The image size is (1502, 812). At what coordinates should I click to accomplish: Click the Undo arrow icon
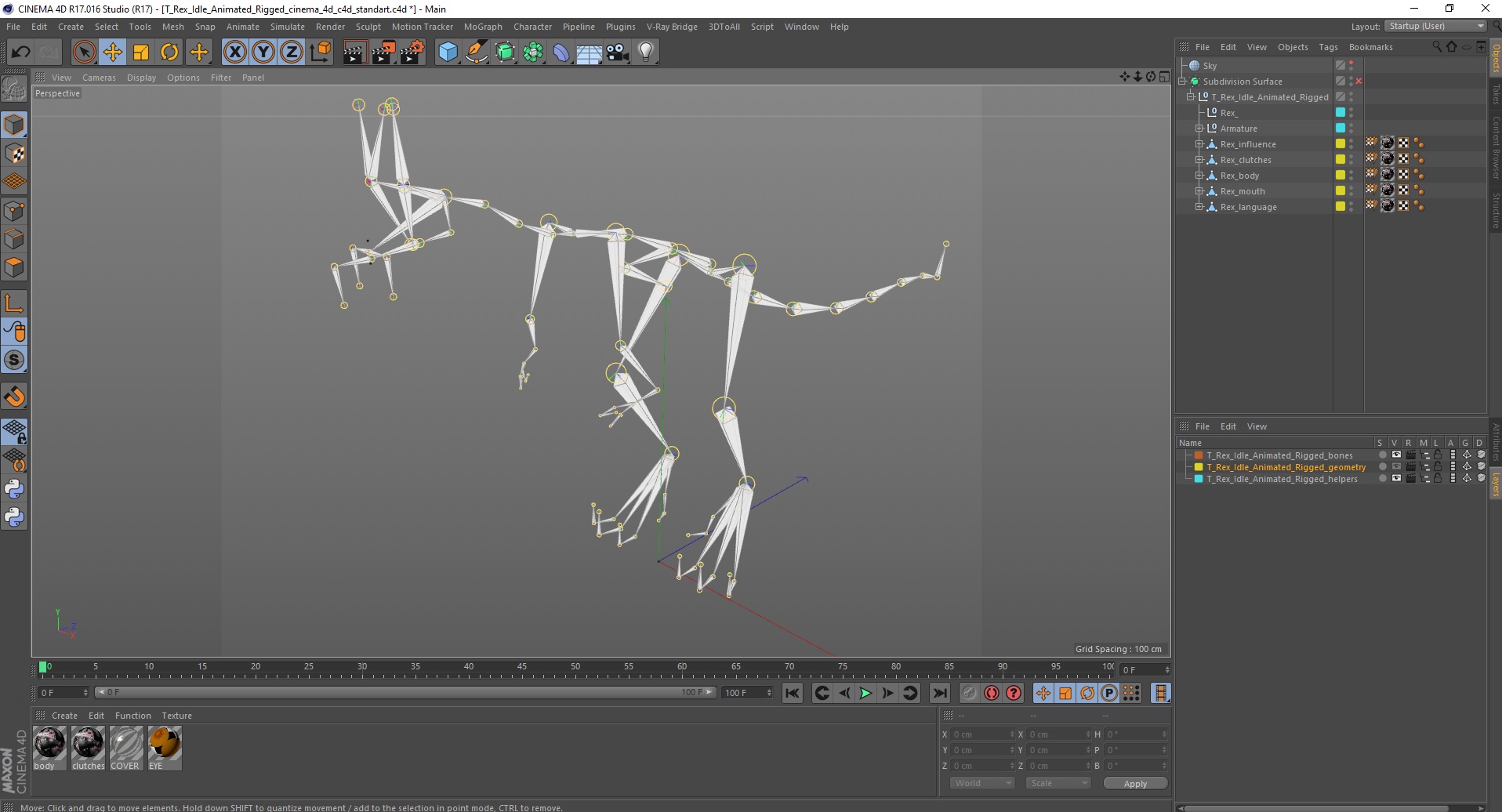coord(20,53)
